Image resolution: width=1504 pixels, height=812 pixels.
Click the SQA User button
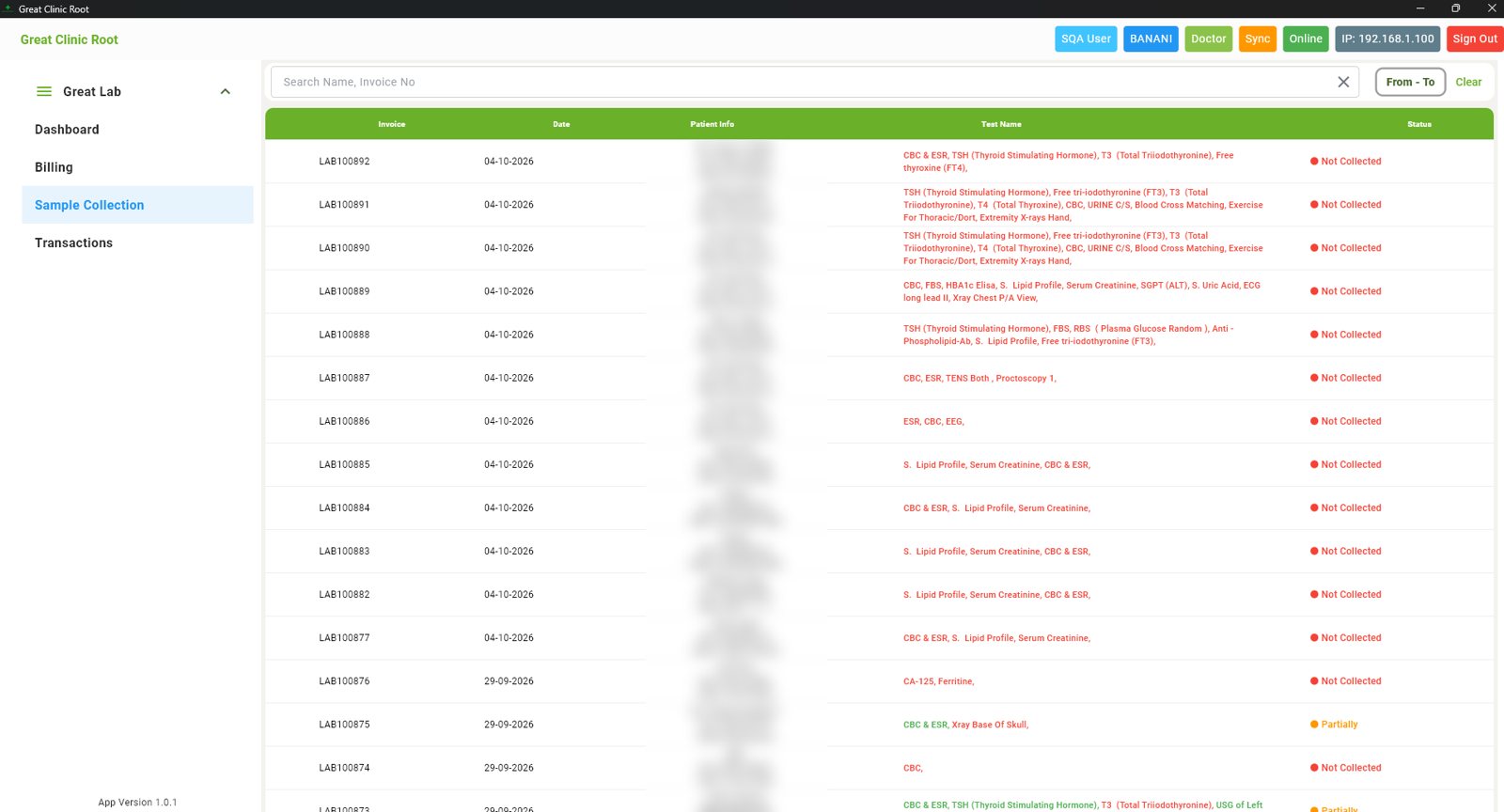[x=1086, y=39]
